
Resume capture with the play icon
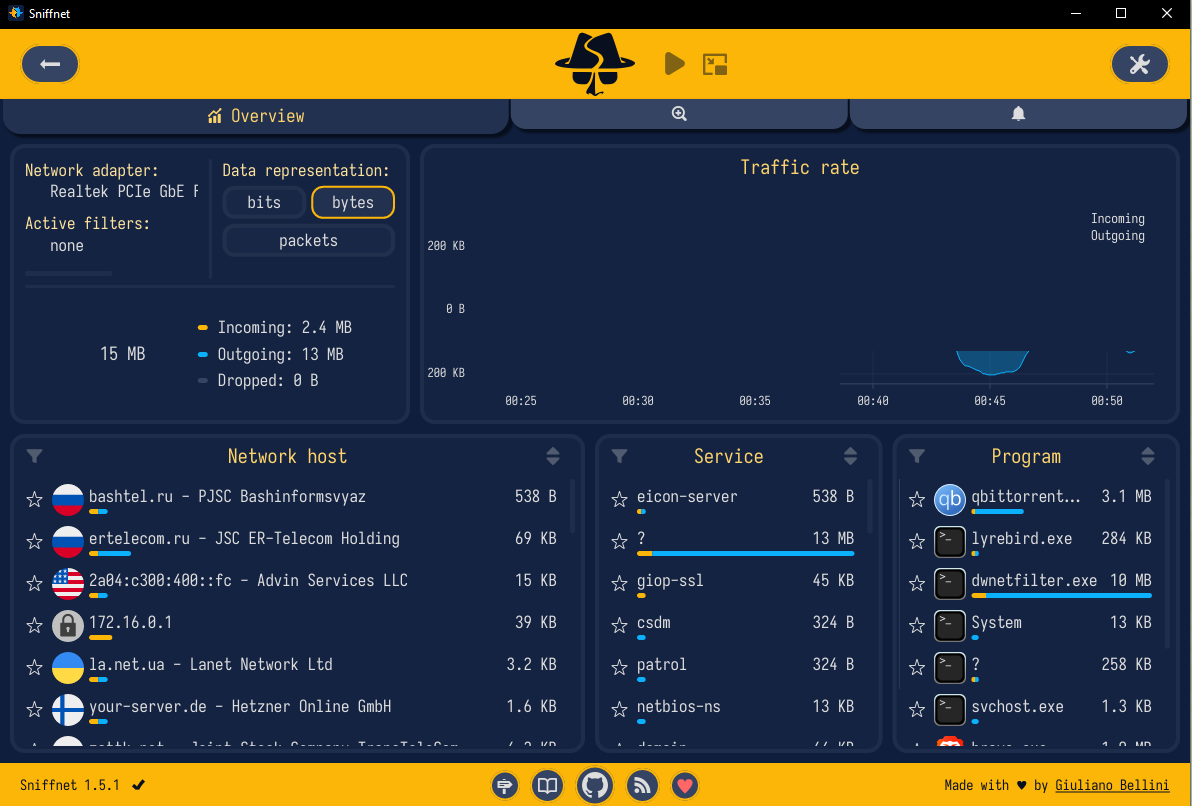point(674,64)
